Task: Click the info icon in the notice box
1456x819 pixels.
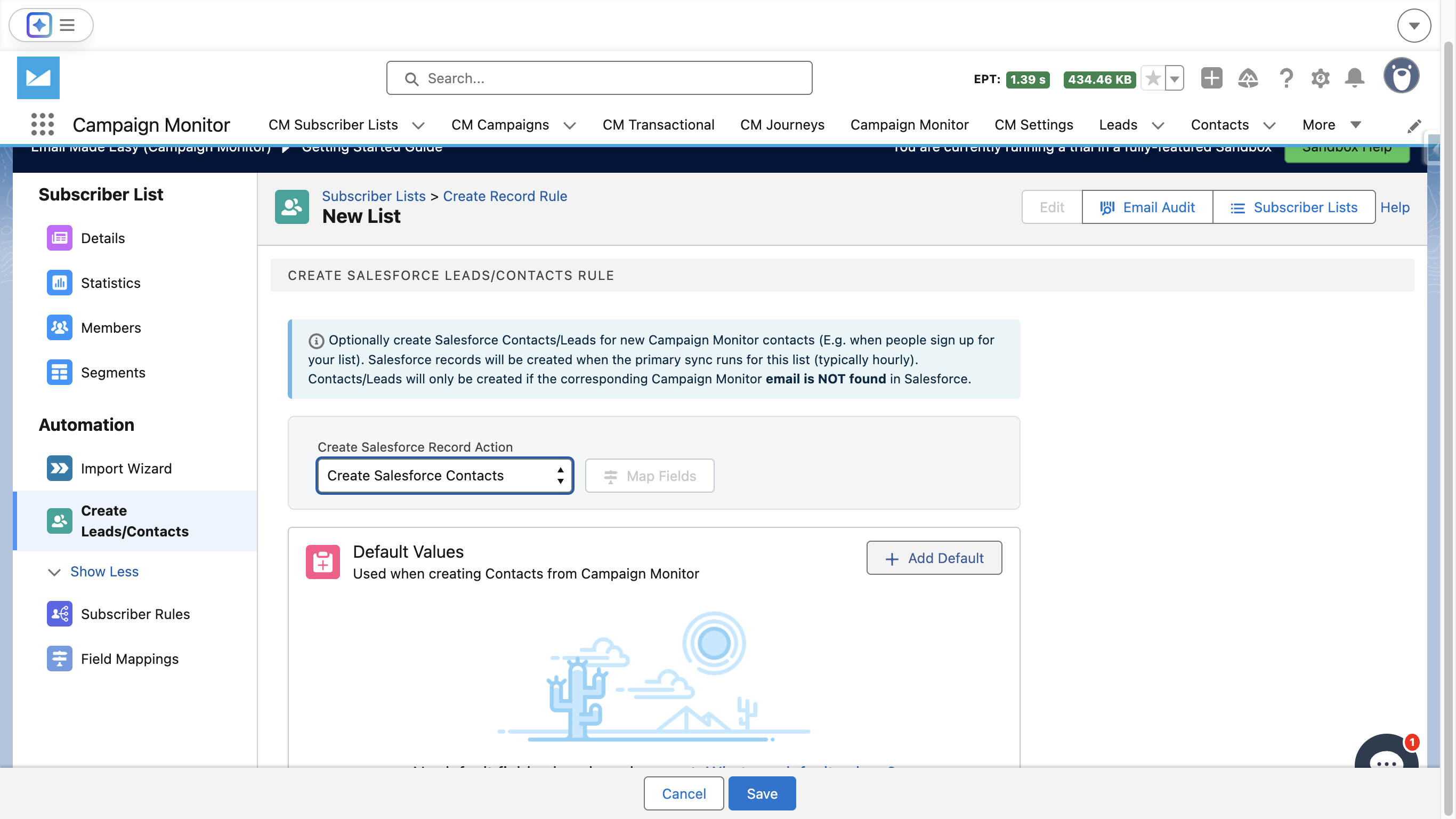Action: coord(316,341)
